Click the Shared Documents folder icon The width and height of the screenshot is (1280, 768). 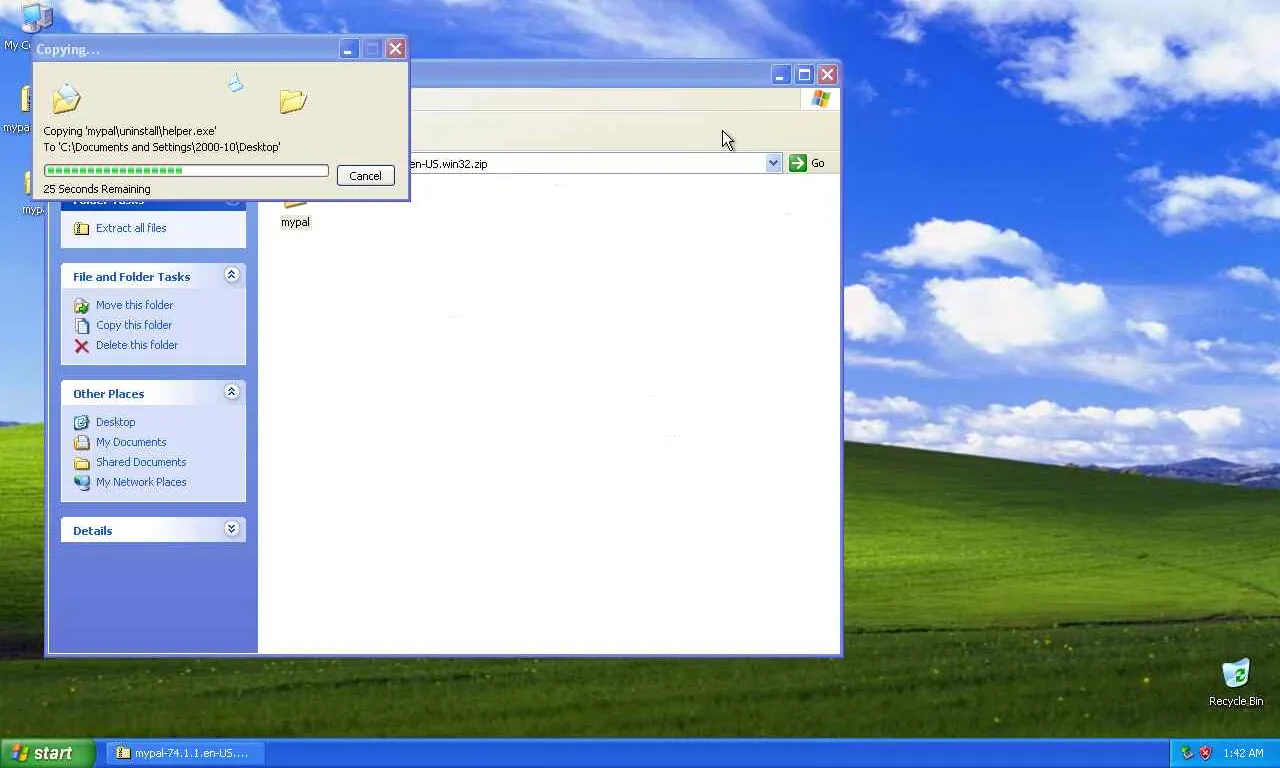[x=82, y=462]
